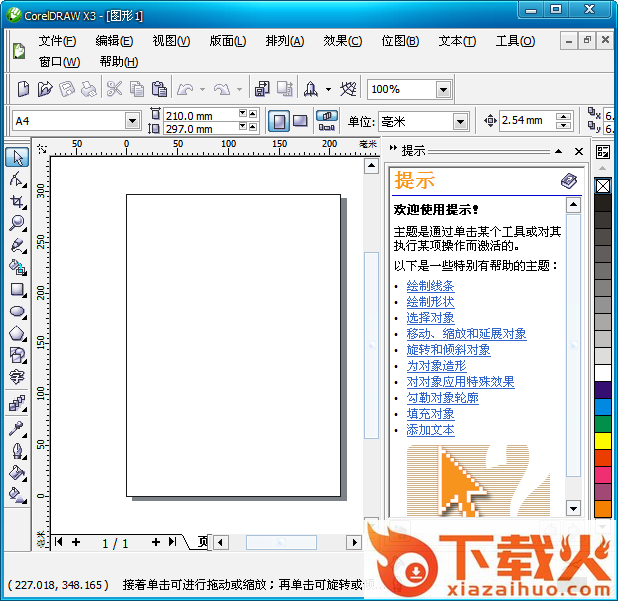Click the Paste clipboard icon

pyautogui.click(x=159, y=89)
